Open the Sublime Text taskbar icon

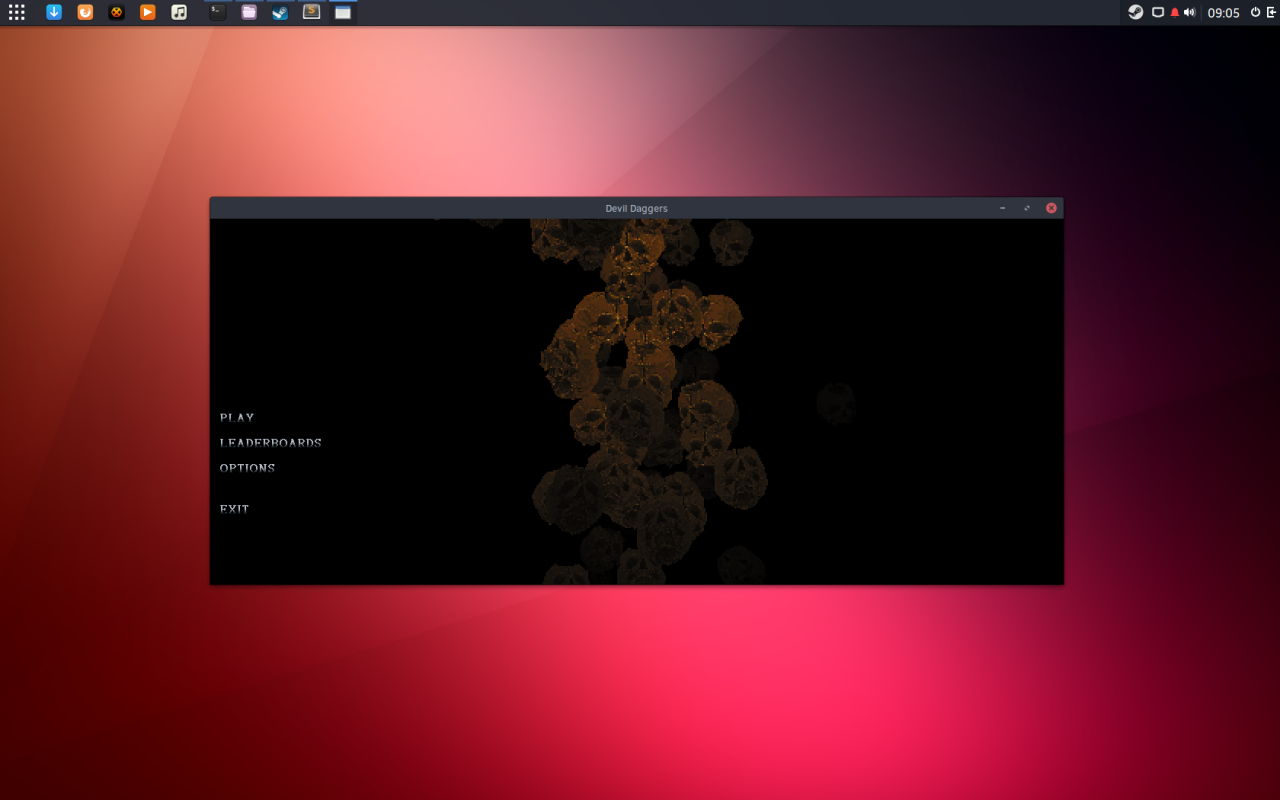click(x=312, y=12)
